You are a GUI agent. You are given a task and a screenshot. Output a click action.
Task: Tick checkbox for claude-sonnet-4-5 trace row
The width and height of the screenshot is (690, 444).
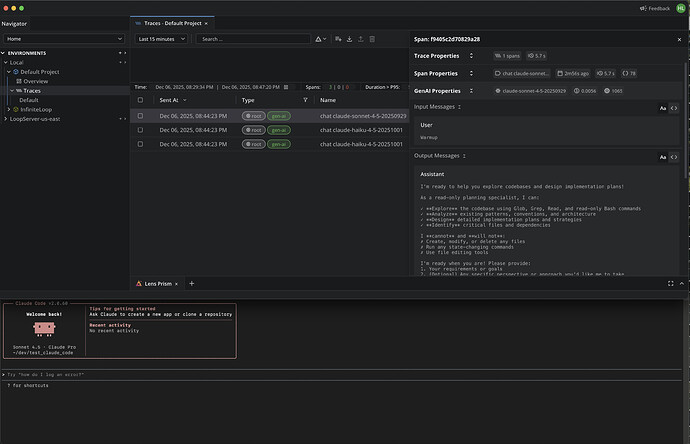[140, 116]
